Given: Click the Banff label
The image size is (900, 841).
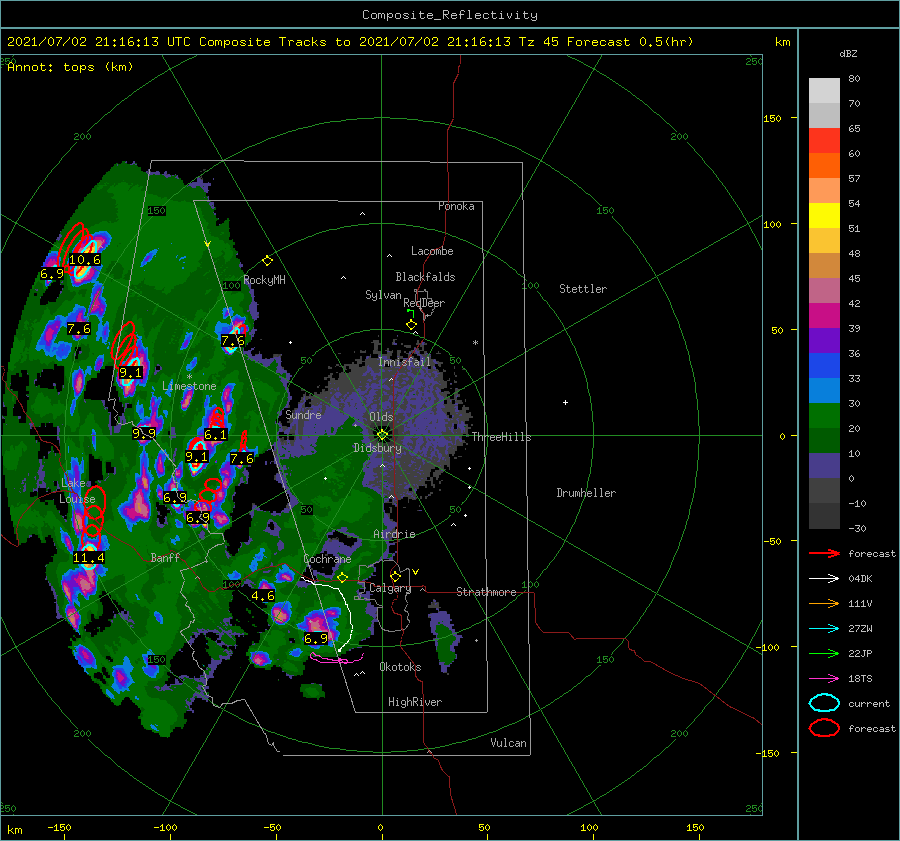Looking at the screenshot, I should click(x=165, y=557).
